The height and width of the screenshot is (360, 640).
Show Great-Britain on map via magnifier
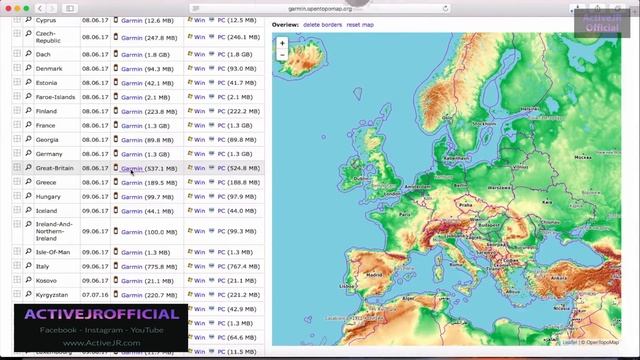[x=28, y=167]
